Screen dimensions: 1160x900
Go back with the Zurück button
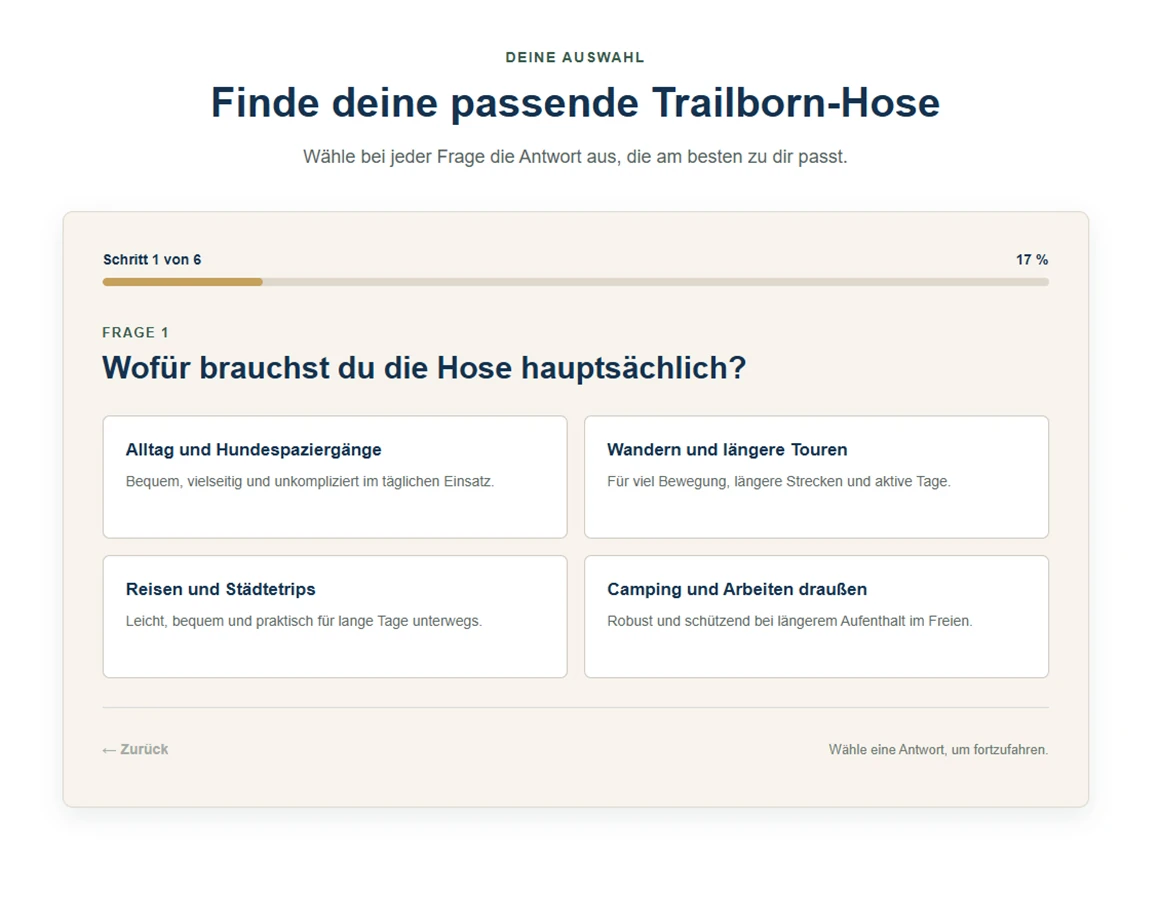pyautogui.click(x=135, y=749)
